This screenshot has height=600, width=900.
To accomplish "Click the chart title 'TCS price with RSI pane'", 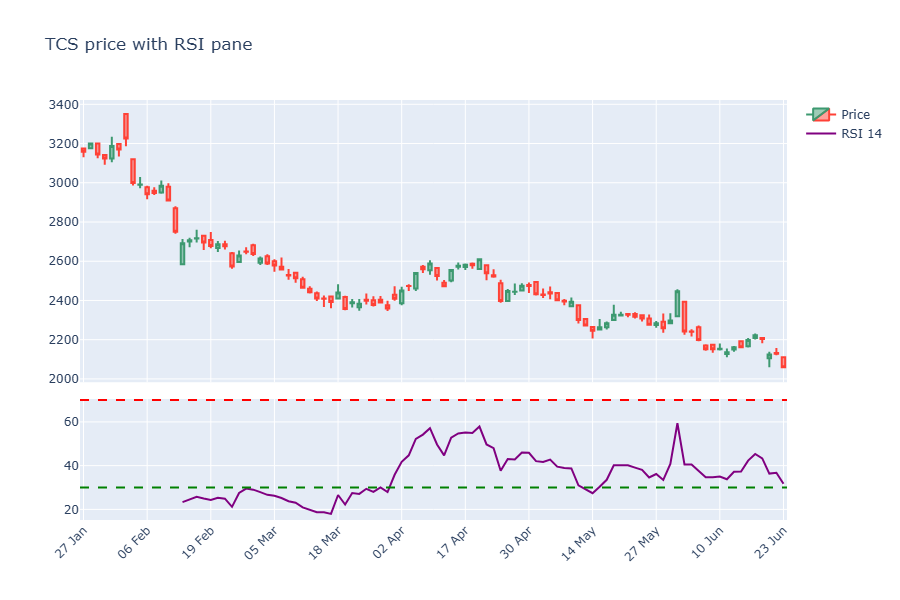I will point(149,44).
